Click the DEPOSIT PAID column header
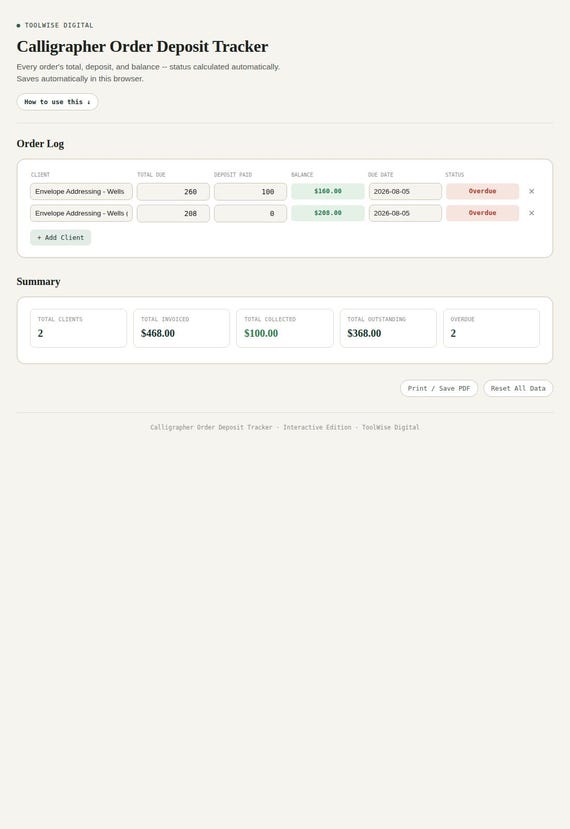This screenshot has width=570, height=829. pyautogui.click(x=233, y=174)
